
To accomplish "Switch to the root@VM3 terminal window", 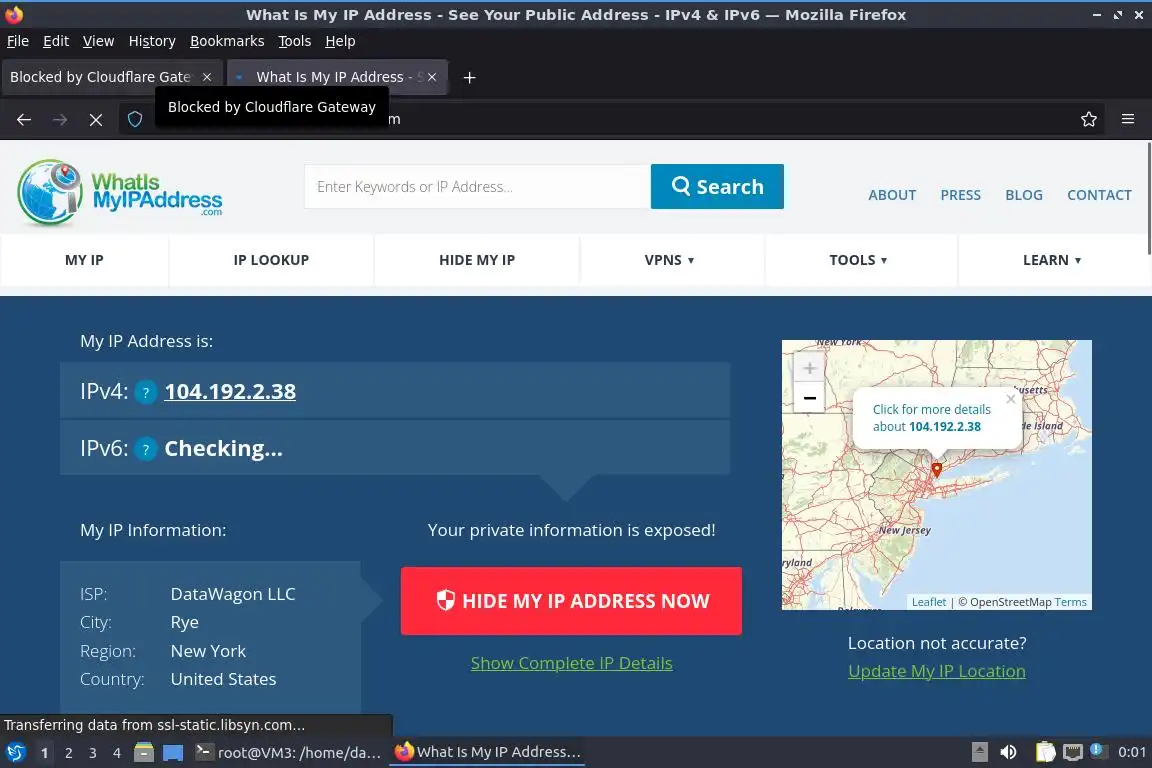I will pos(289,752).
